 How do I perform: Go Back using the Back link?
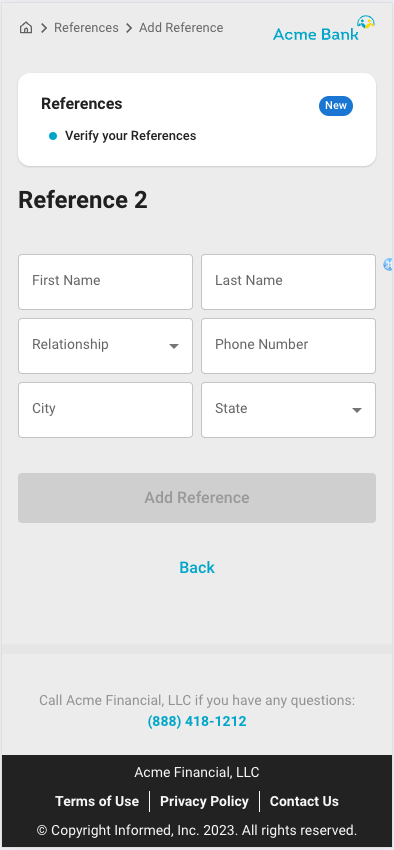point(197,568)
